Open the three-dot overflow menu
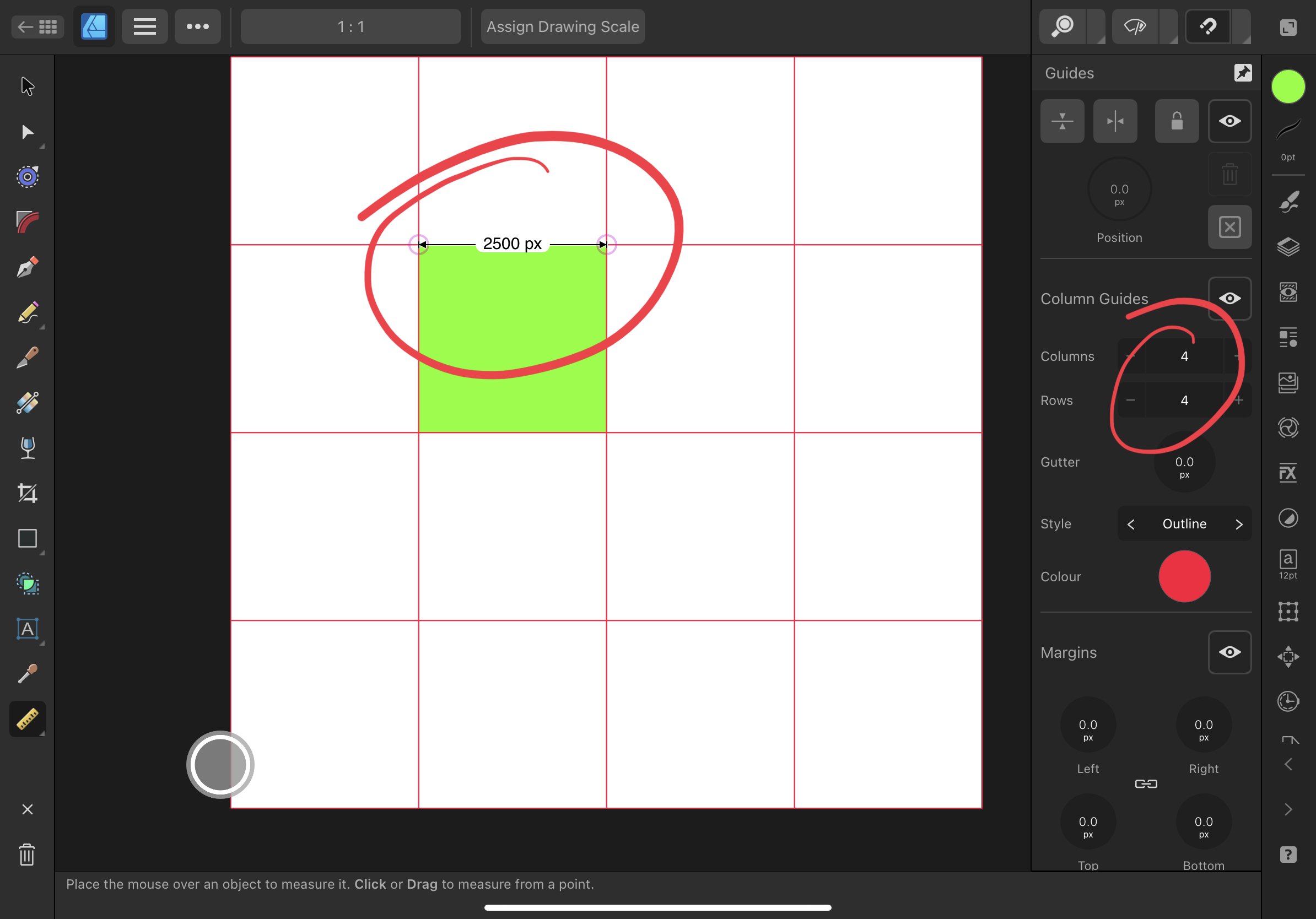This screenshot has height=919, width=1316. (x=197, y=26)
